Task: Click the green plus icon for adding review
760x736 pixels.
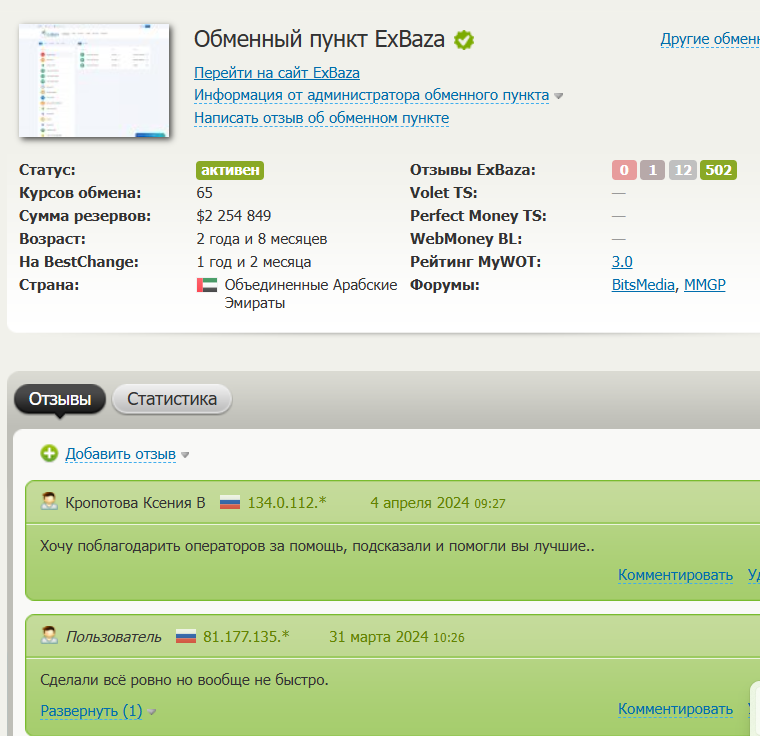Action: pyautogui.click(x=49, y=454)
